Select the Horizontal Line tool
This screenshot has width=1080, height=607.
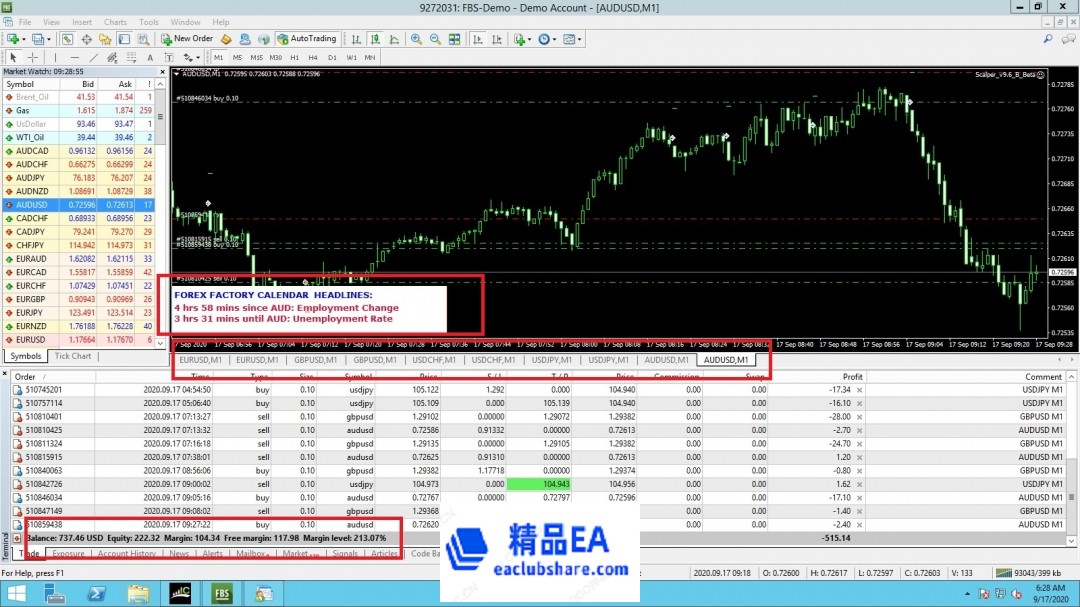tap(74, 58)
